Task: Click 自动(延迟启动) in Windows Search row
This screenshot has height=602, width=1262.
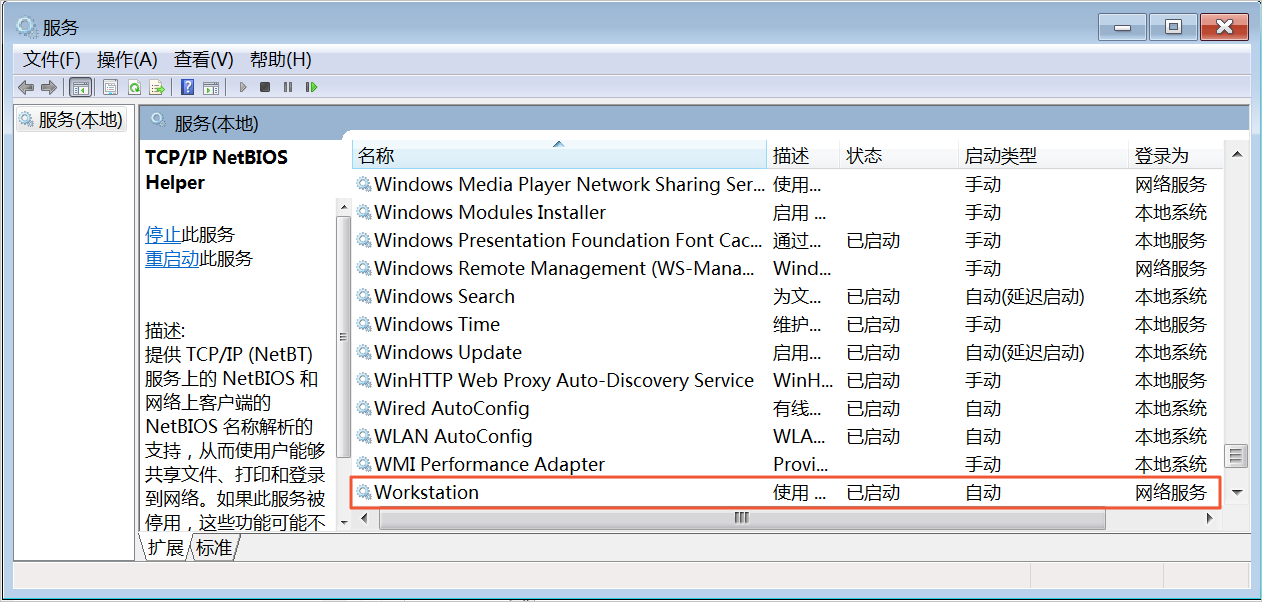Action: tap(1024, 296)
